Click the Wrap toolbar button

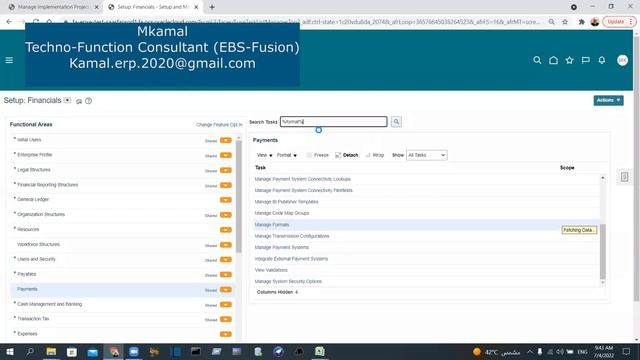(x=375, y=155)
